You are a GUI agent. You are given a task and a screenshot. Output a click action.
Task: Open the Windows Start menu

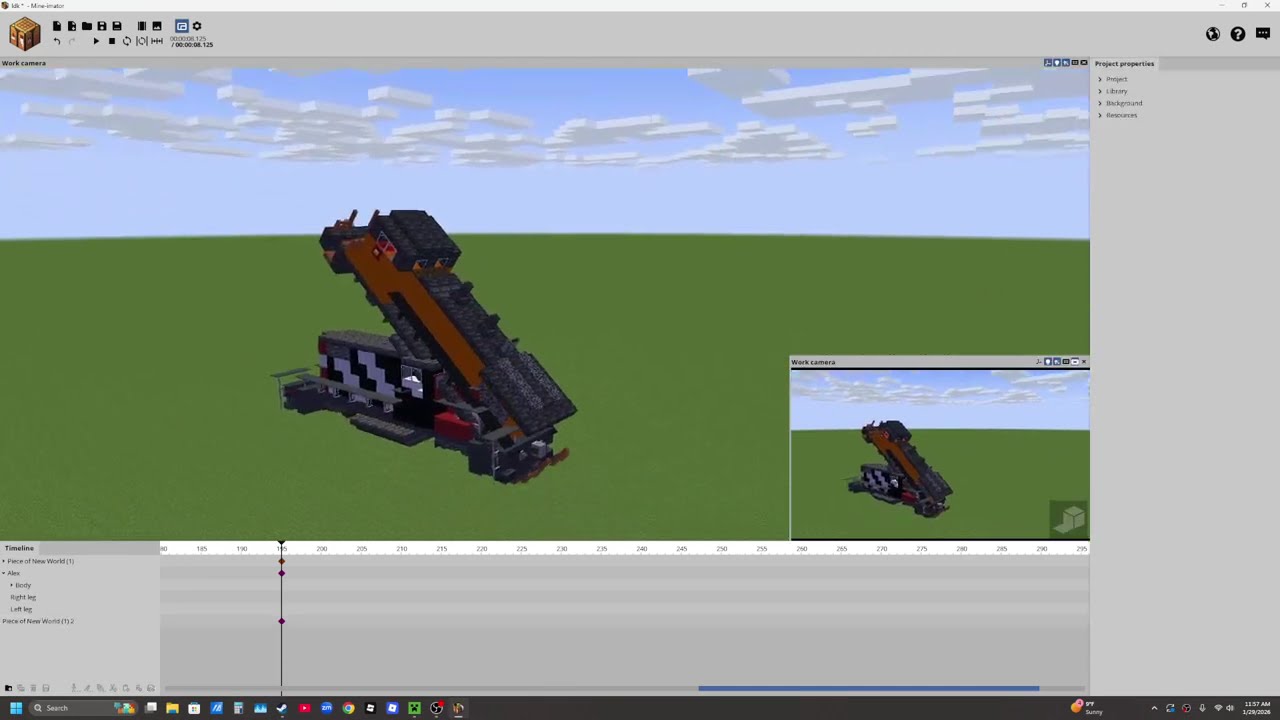point(16,708)
